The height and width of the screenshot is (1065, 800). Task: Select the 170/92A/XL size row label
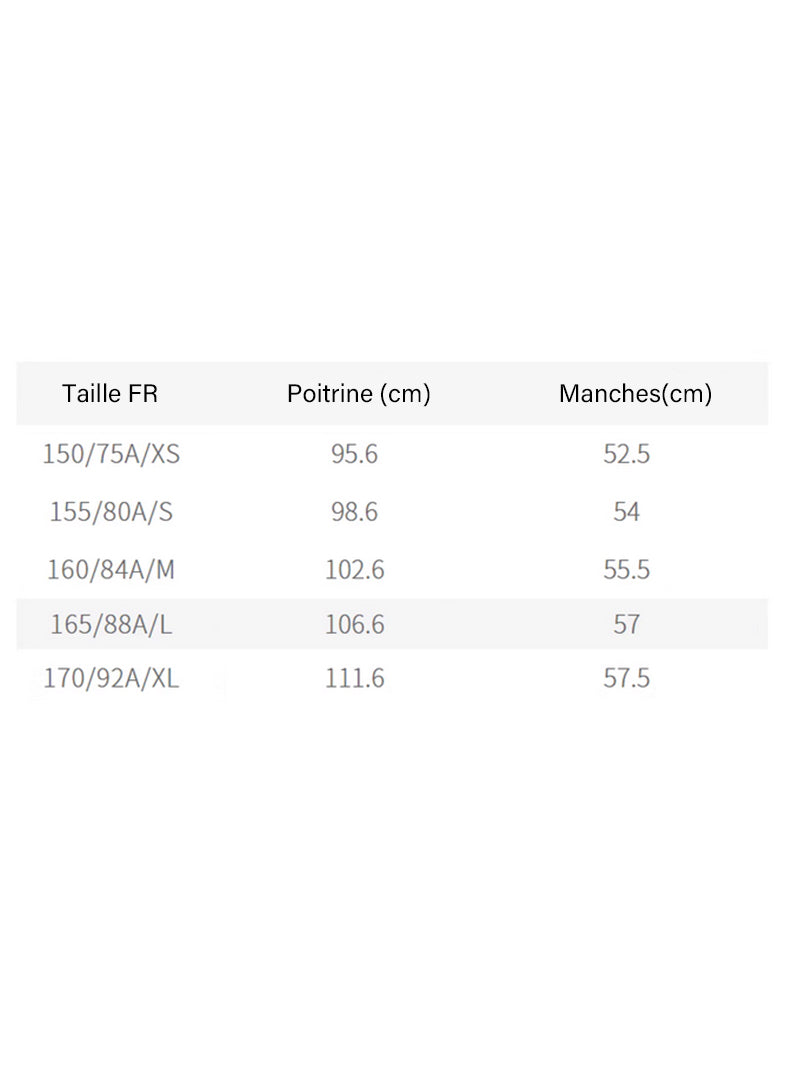click(x=111, y=678)
